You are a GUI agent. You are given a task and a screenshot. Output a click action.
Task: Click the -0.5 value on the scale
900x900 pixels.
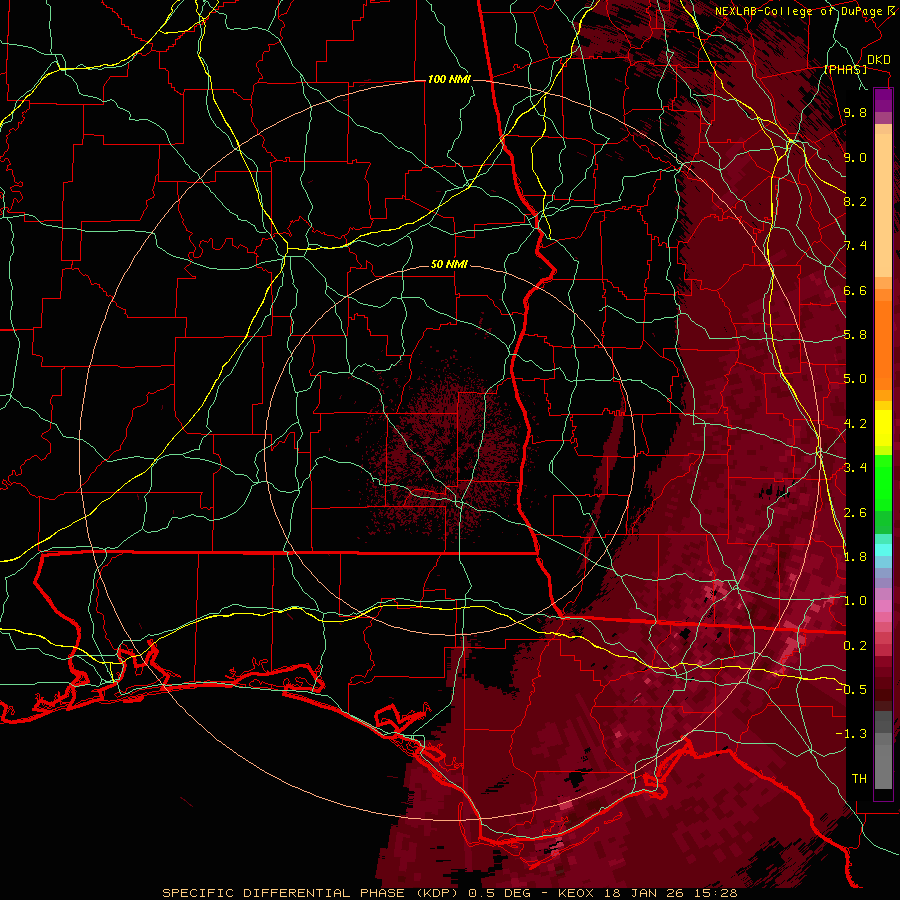(x=851, y=690)
